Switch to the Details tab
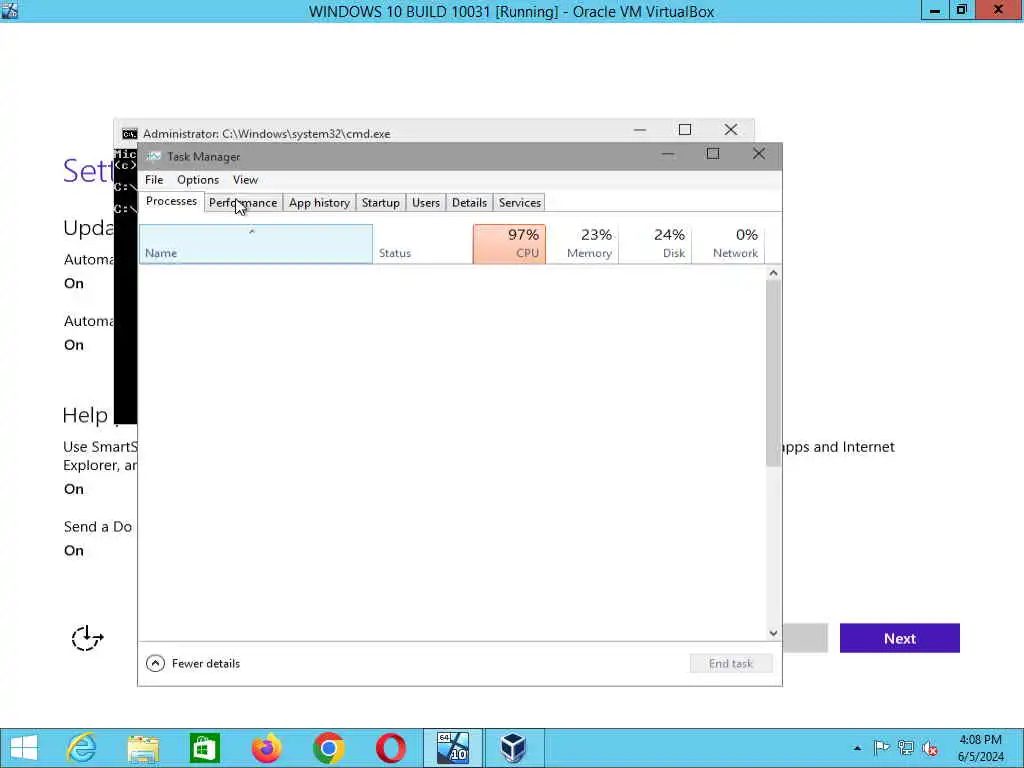This screenshot has height=768, width=1024. (470, 202)
